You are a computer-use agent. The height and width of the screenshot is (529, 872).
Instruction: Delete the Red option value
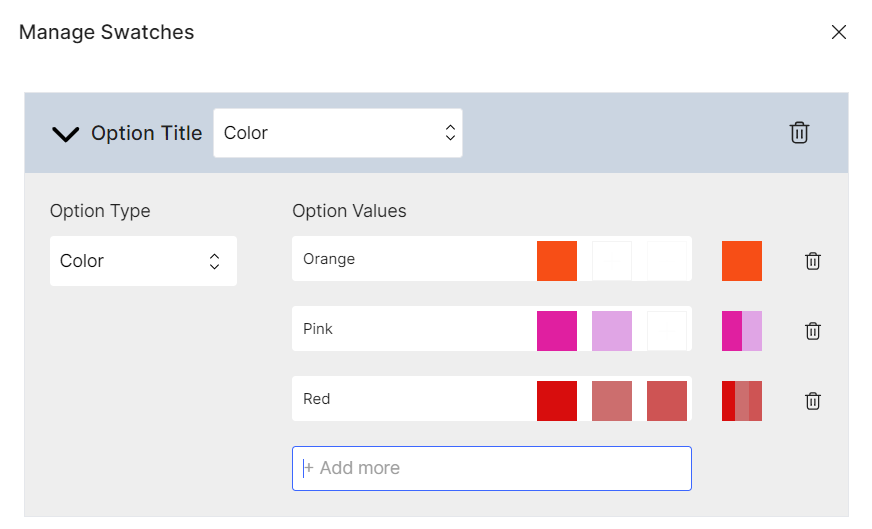(x=812, y=401)
